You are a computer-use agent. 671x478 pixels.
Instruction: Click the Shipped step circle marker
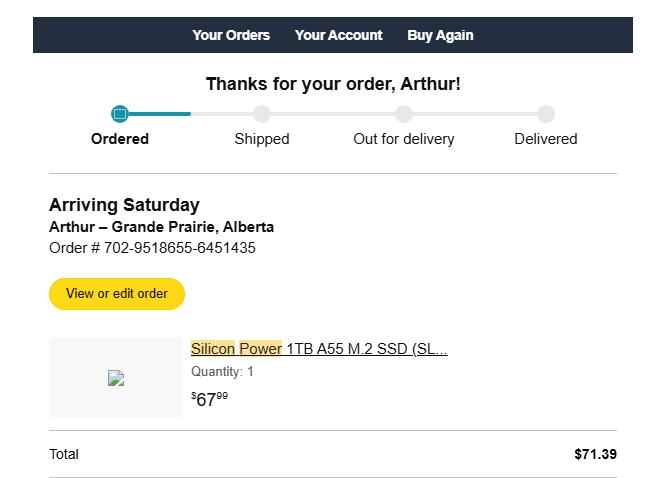point(262,114)
